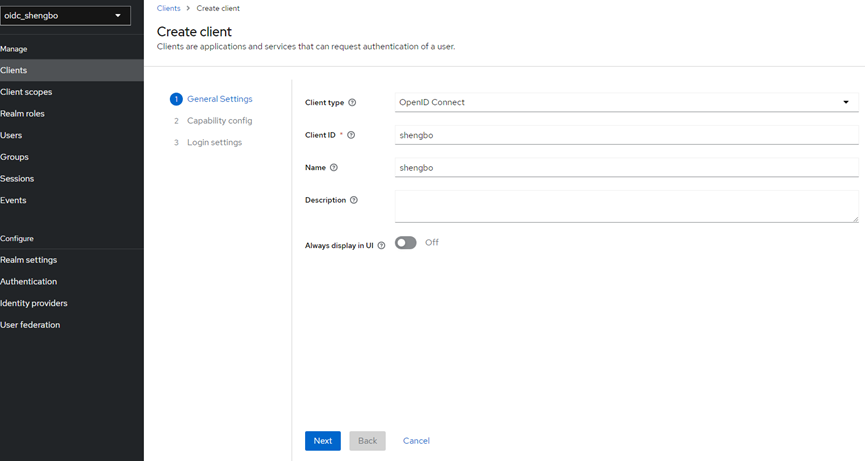Click help icon next to Client type
The width and height of the screenshot is (865, 461).
tap(352, 103)
